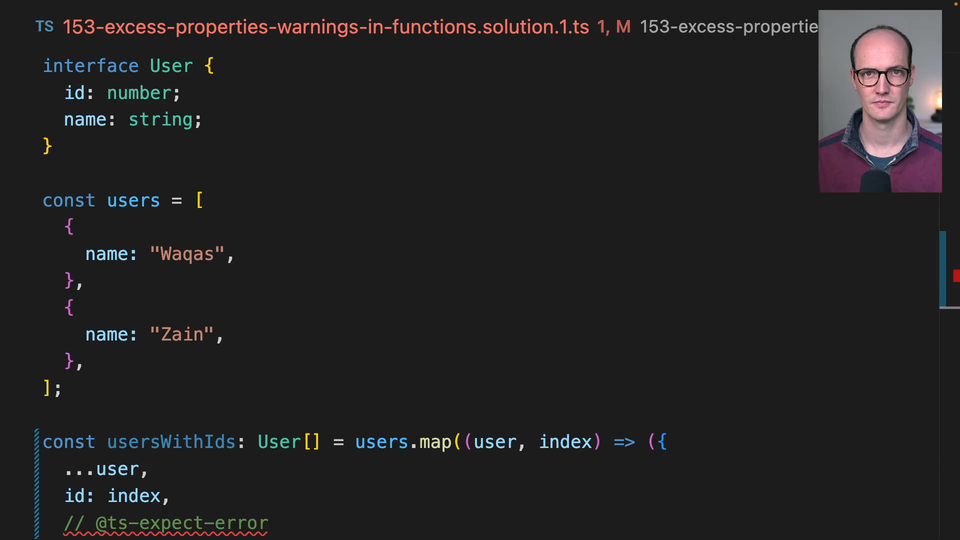Click the '...user' spread expression
The image size is (960, 540).
106,469
